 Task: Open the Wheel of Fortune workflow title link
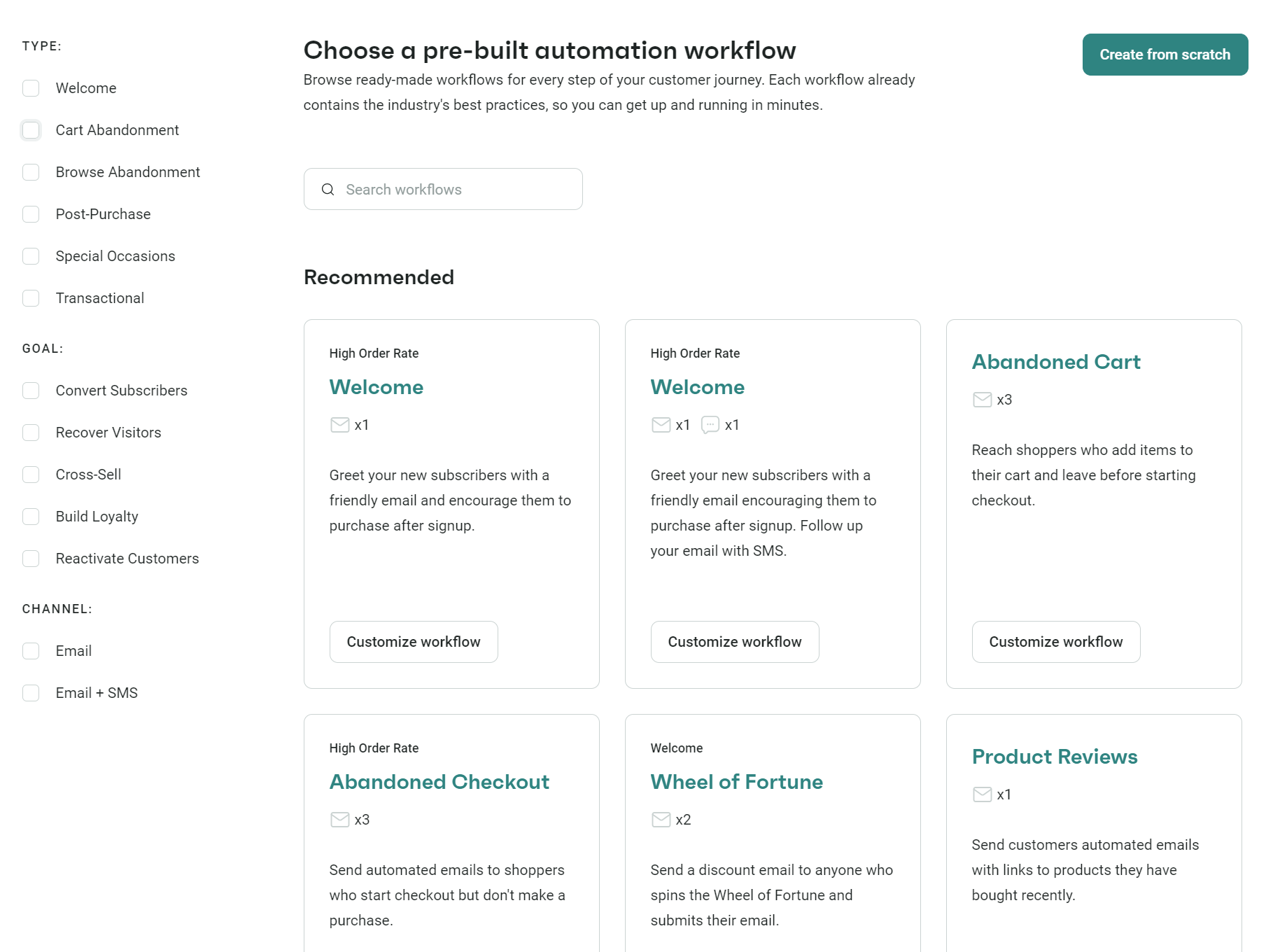pyautogui.click(x=736, y=782)
